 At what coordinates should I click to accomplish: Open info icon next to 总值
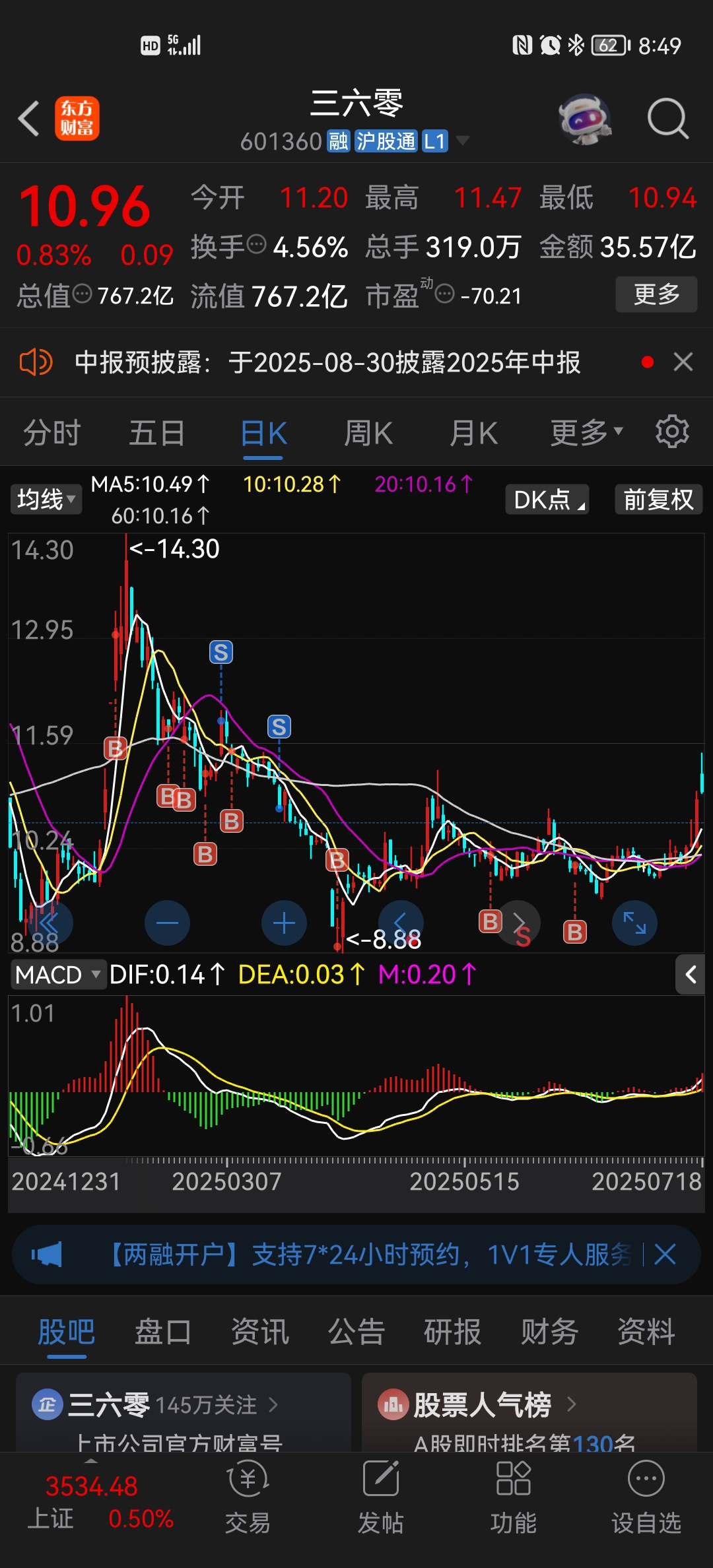pyautogui.click(x=82, y=294)
